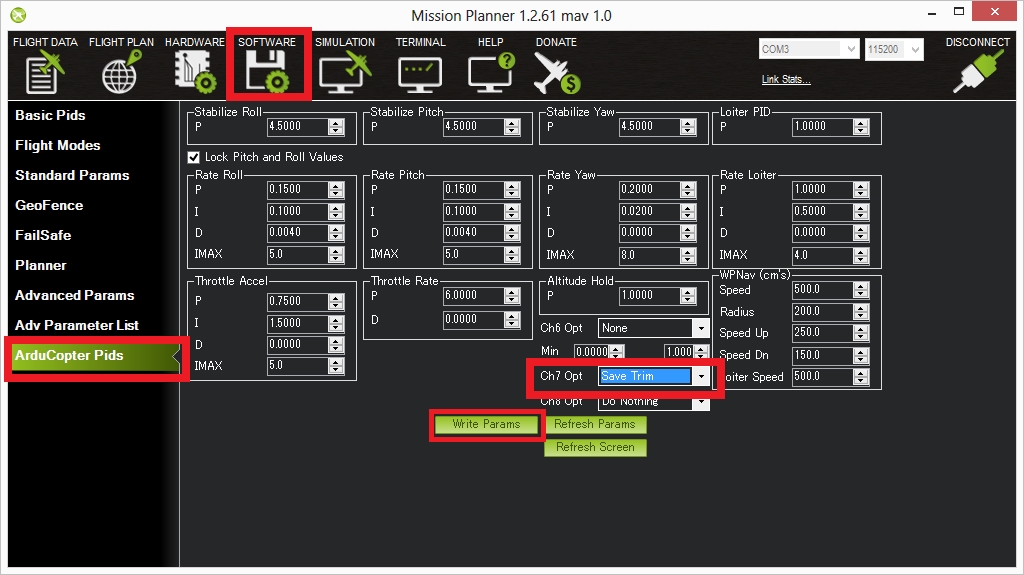Increase Stabilize Roll P with the up arrow
Viewport: 1024px width, 575px height.
[336, 122]
